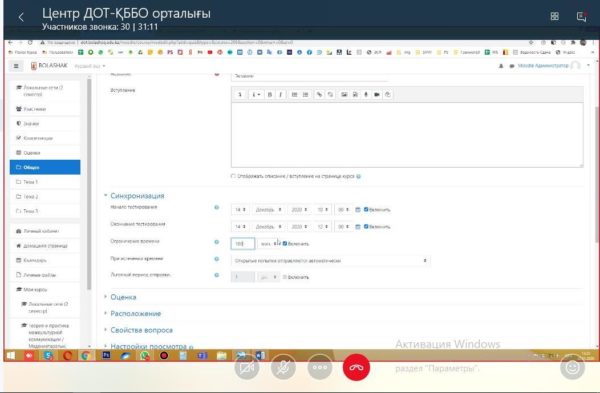Collapse the Синхронизация section
Image resolution: width=600 pixels, height=393 pixels.
pyautogui.click(x=137, y=196)
